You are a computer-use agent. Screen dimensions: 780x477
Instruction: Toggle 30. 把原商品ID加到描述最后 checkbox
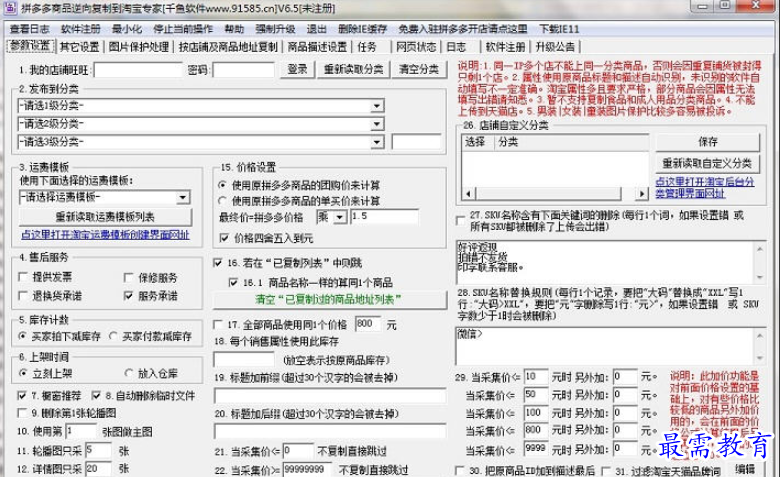459,470
